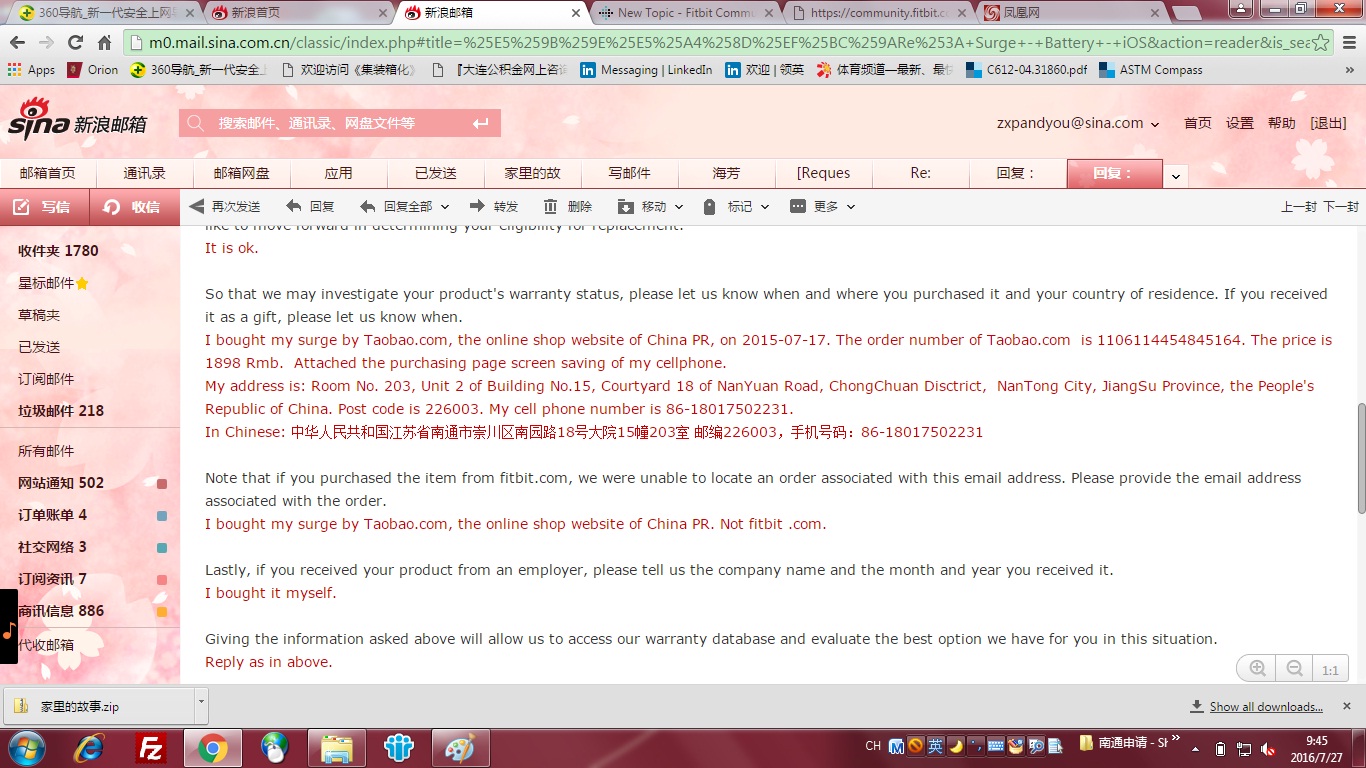
Task: Switch to the 写邮件 tab
Action: [630, 173]
